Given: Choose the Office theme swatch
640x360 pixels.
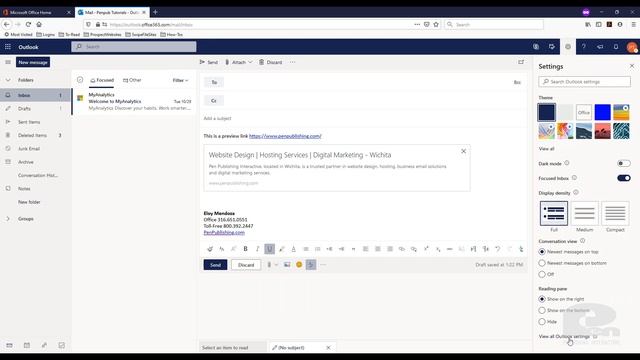Looking at the screenshot, I should [x=584, y=112].
